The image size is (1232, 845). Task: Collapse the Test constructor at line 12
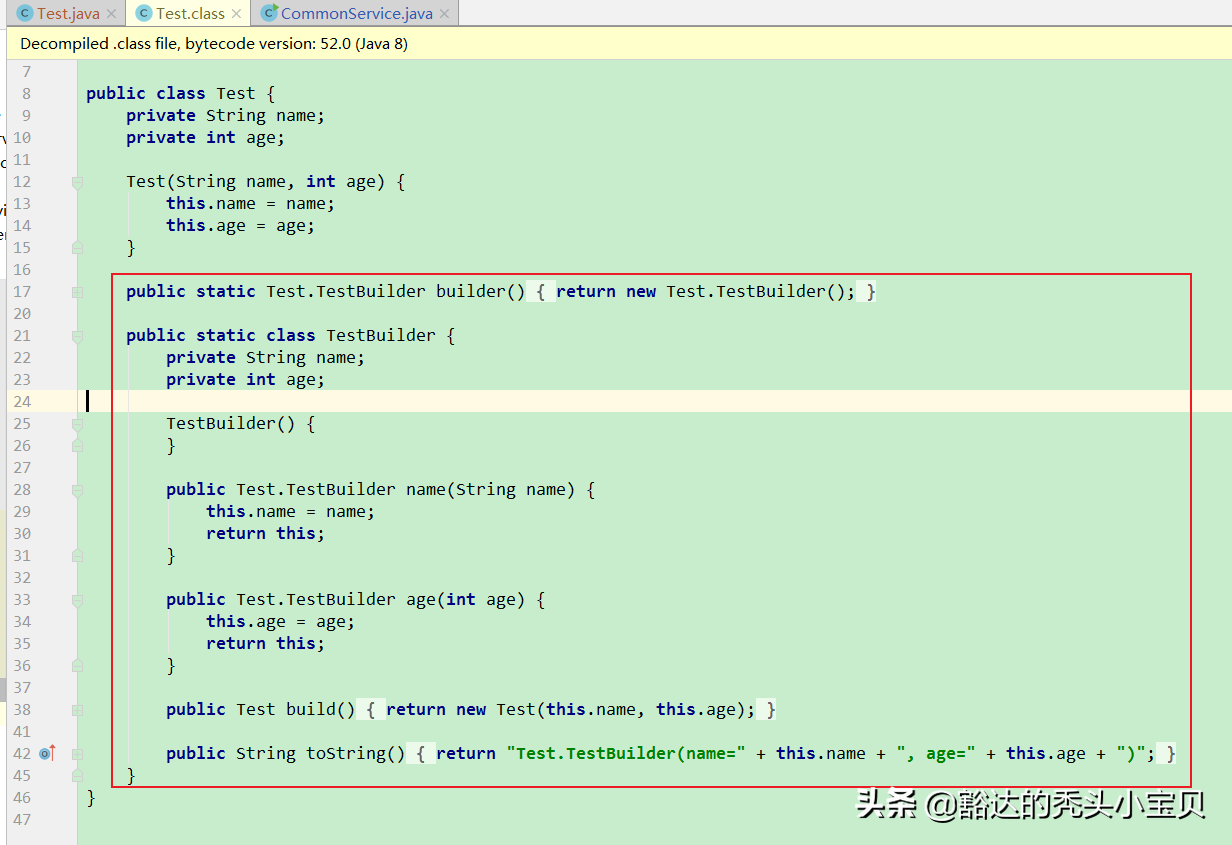77,182
